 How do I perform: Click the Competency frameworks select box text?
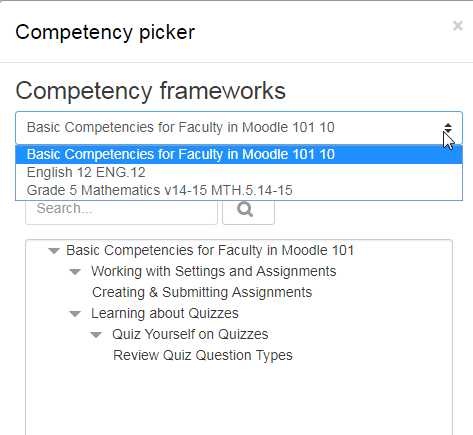coord(180,127)
